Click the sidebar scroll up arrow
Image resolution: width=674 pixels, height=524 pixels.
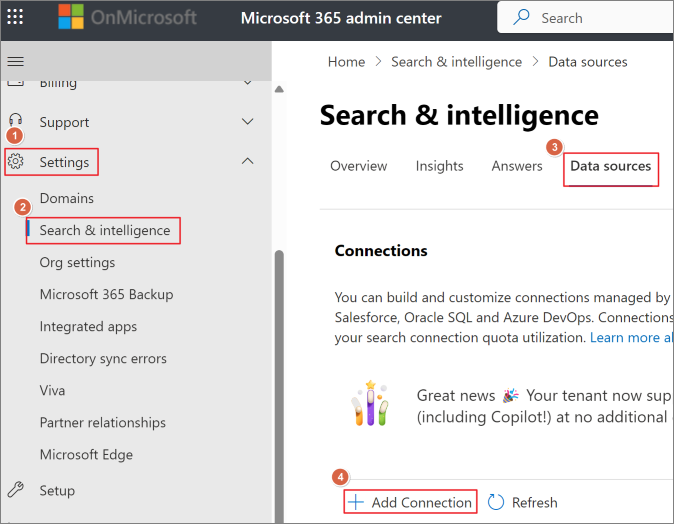click(x=279, y=89)
